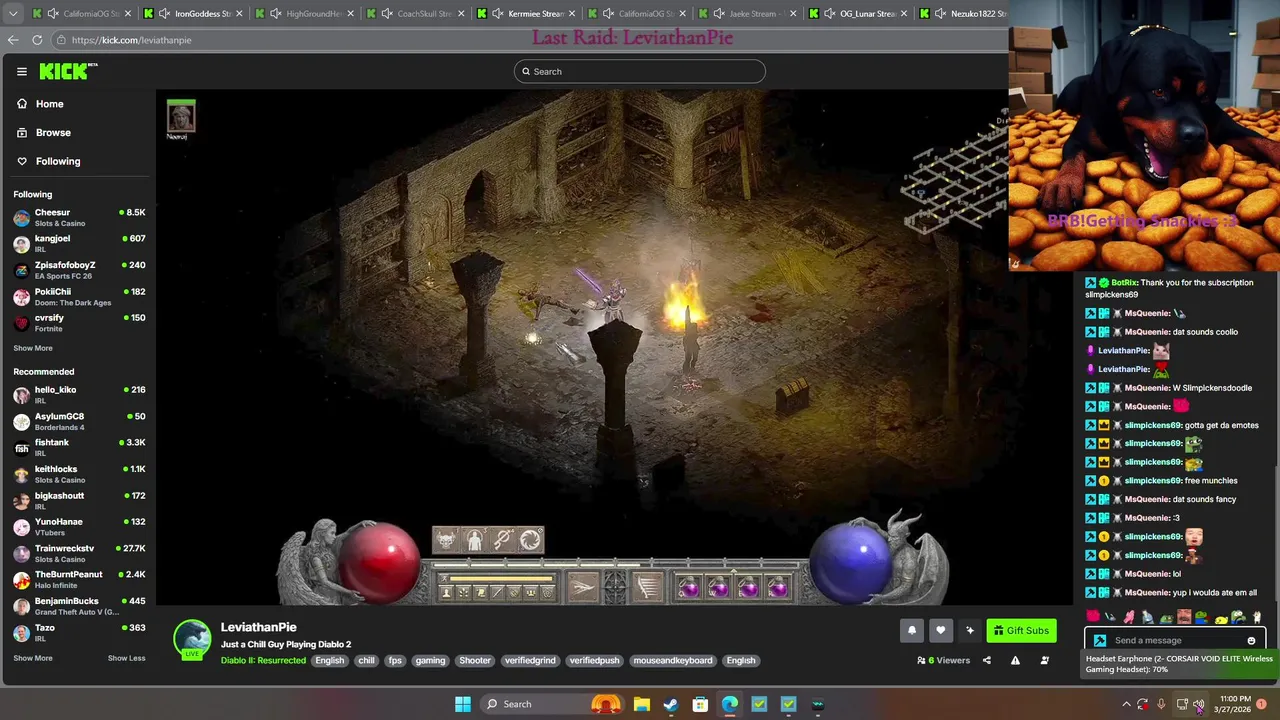The height and width of the screenshot is (720, 1280).
Task: Expand Recommended list with Show More
Action: pyautogui.click(x=33, y=658)
